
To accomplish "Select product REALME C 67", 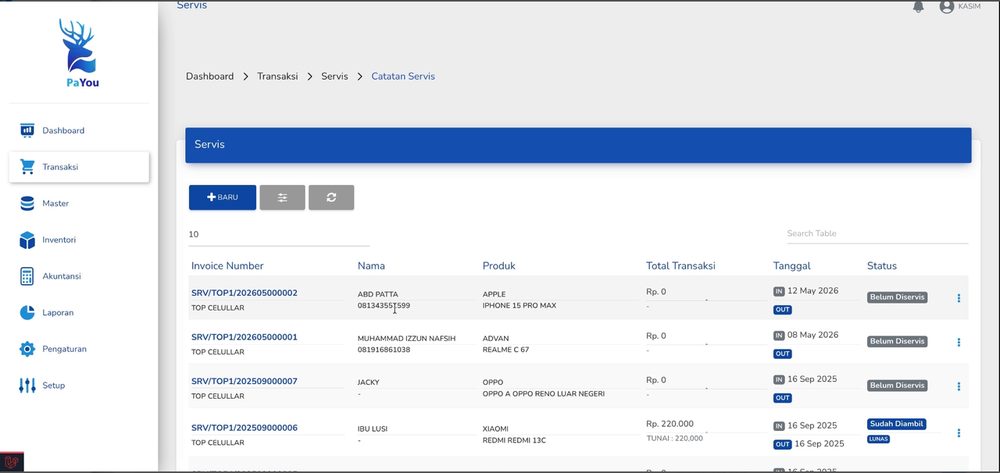I will [506, 349].
